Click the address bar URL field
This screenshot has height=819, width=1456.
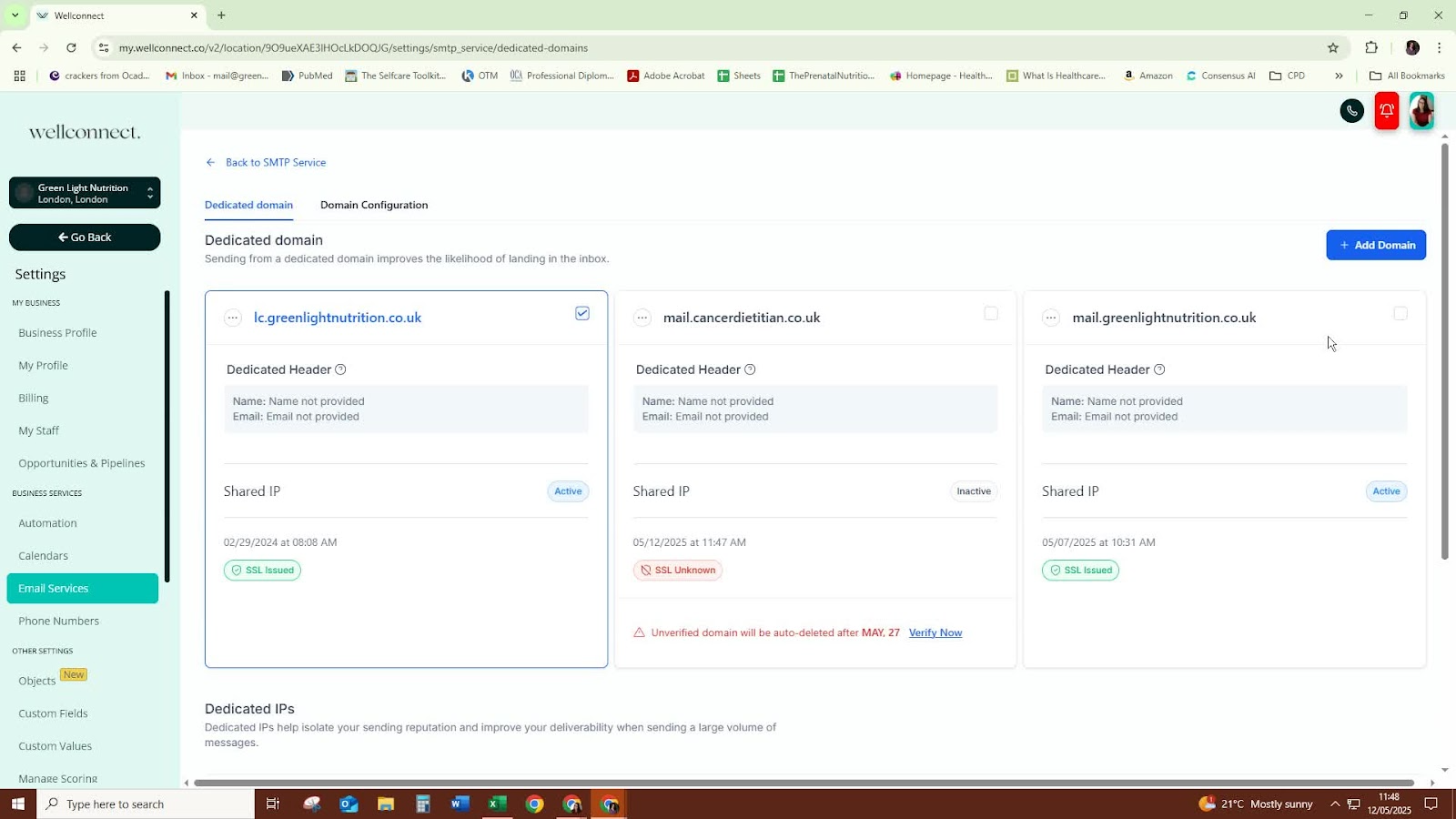pyautogui.click(x=710, y=47)
